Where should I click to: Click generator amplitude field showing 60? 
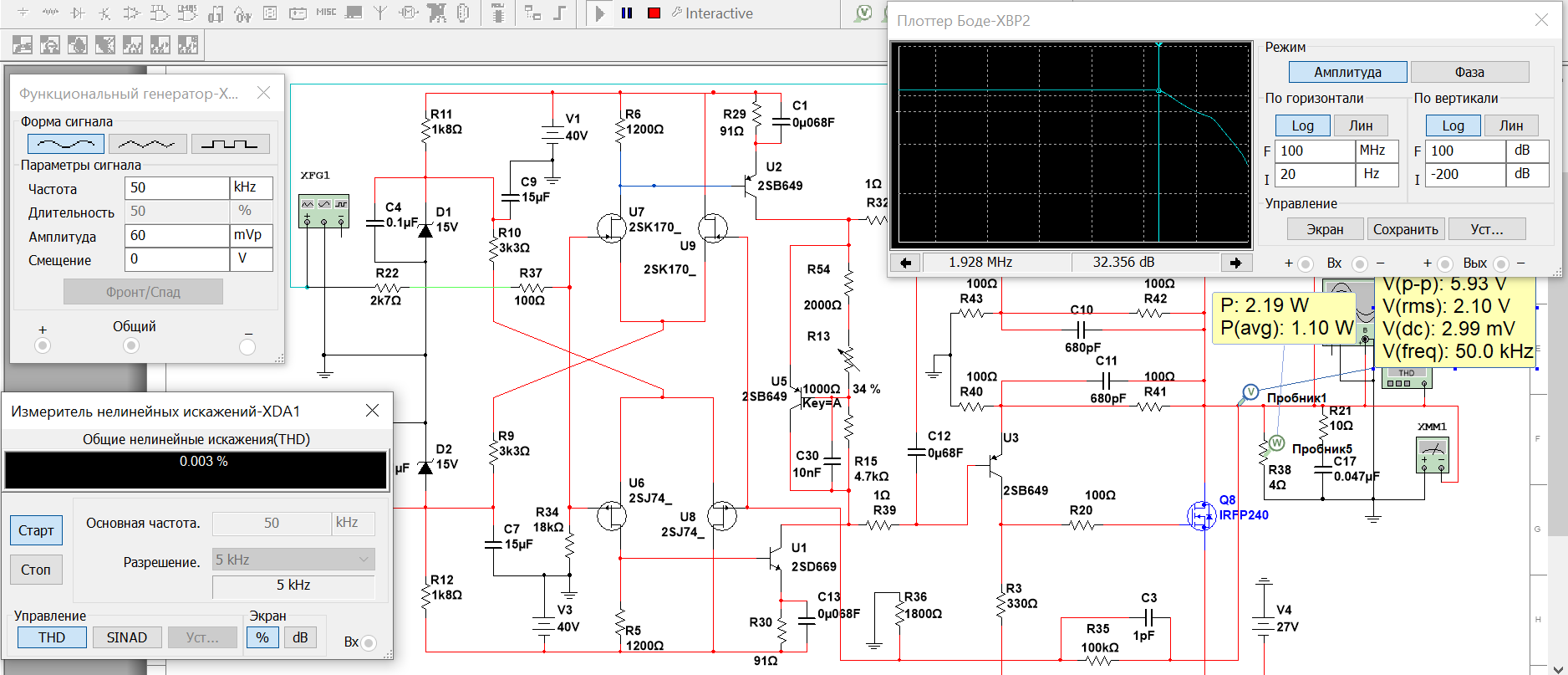[177, 236]
